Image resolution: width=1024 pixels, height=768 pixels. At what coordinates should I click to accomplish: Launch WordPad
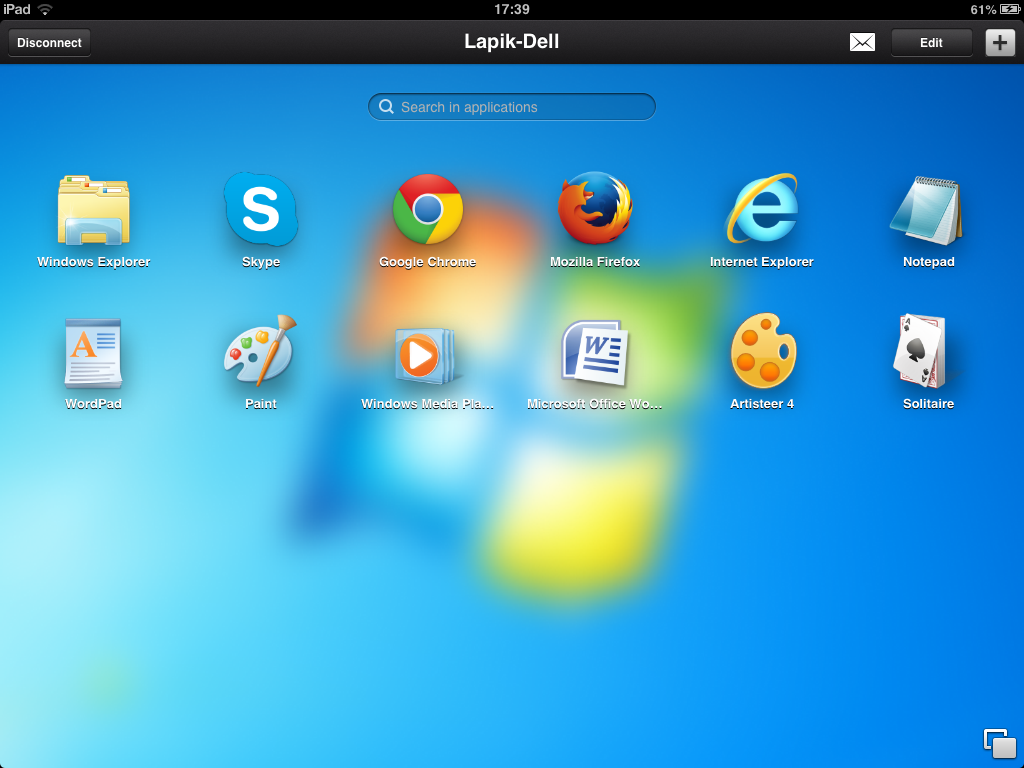point(94,353)
